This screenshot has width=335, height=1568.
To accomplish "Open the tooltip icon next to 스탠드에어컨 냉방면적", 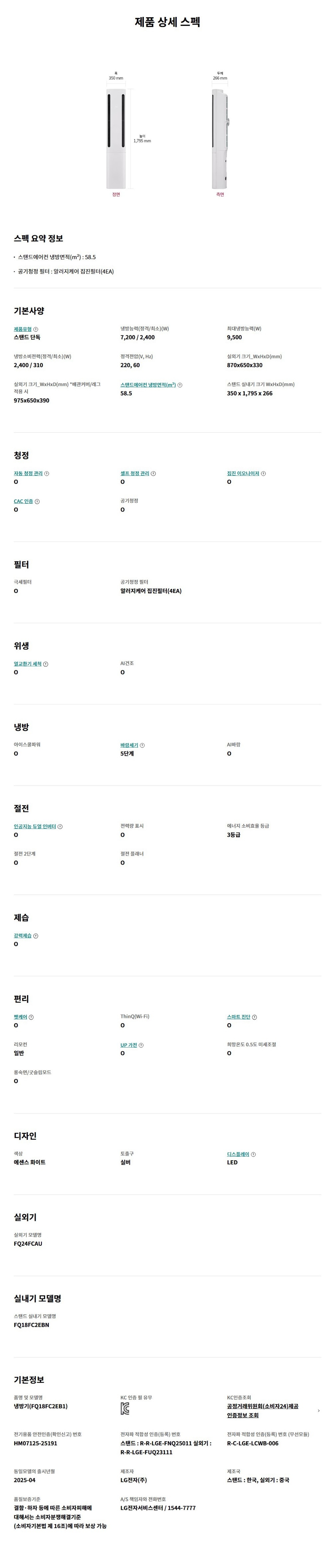I will pos(180,385).
